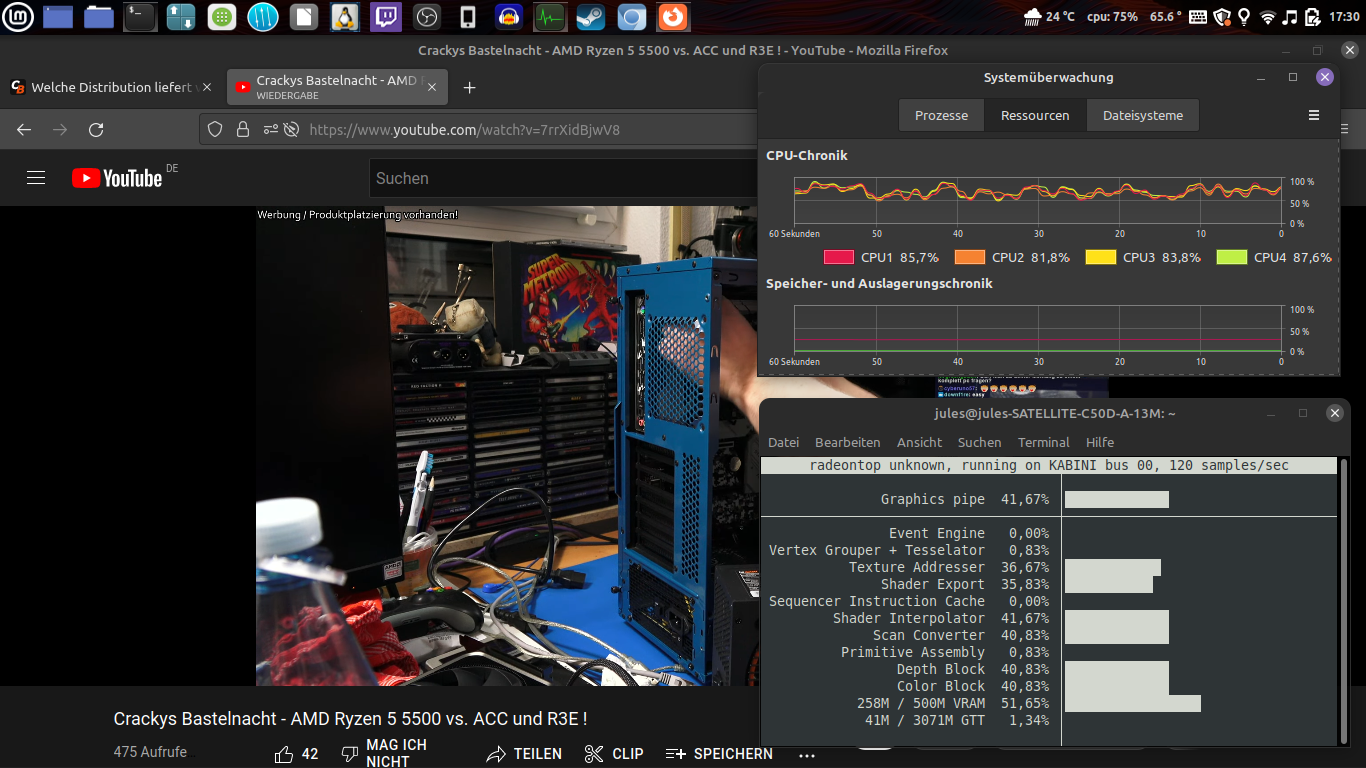Click the phone connect icon in panel
Screen dimensions: 1366x768
[468, 16]
